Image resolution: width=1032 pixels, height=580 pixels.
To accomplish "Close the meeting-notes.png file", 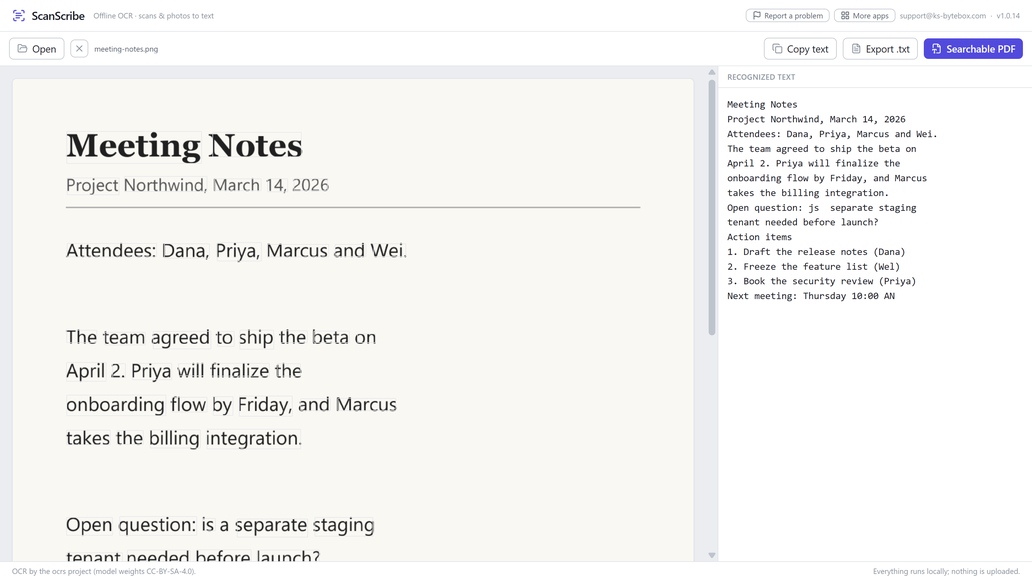I will [x=79, y=49].
